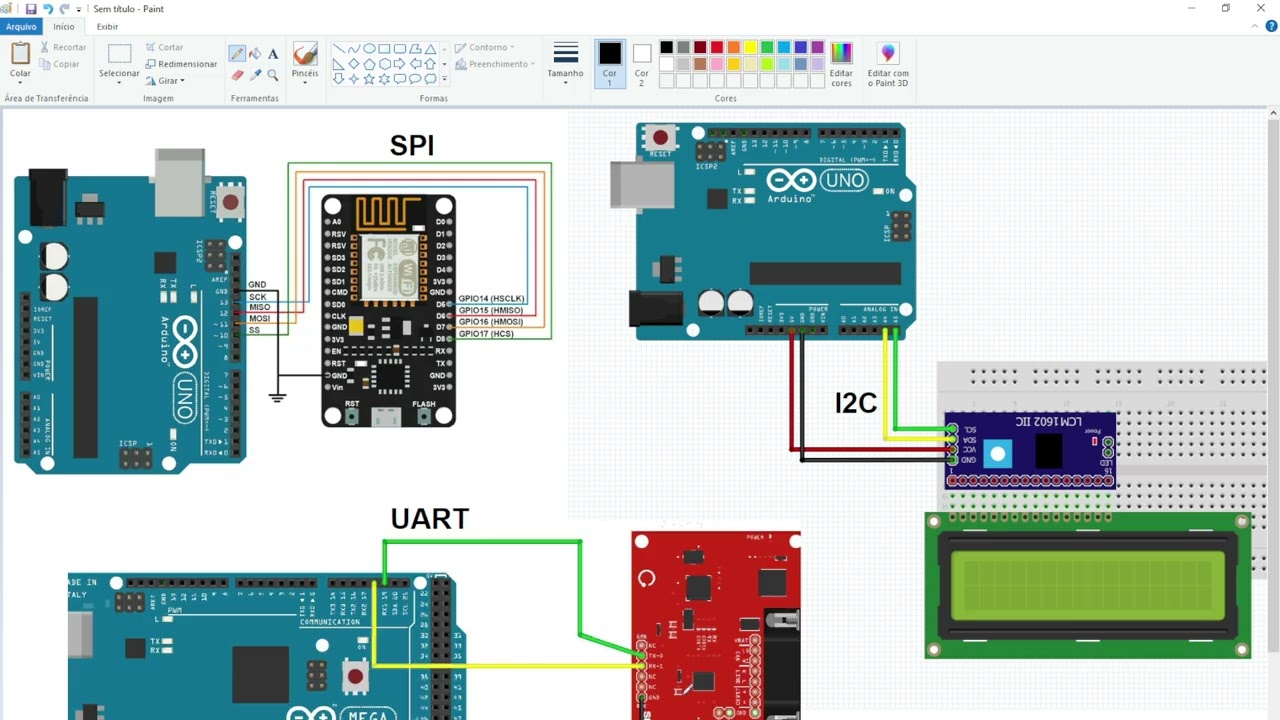Click the Cortar crop button

(164, 47)
